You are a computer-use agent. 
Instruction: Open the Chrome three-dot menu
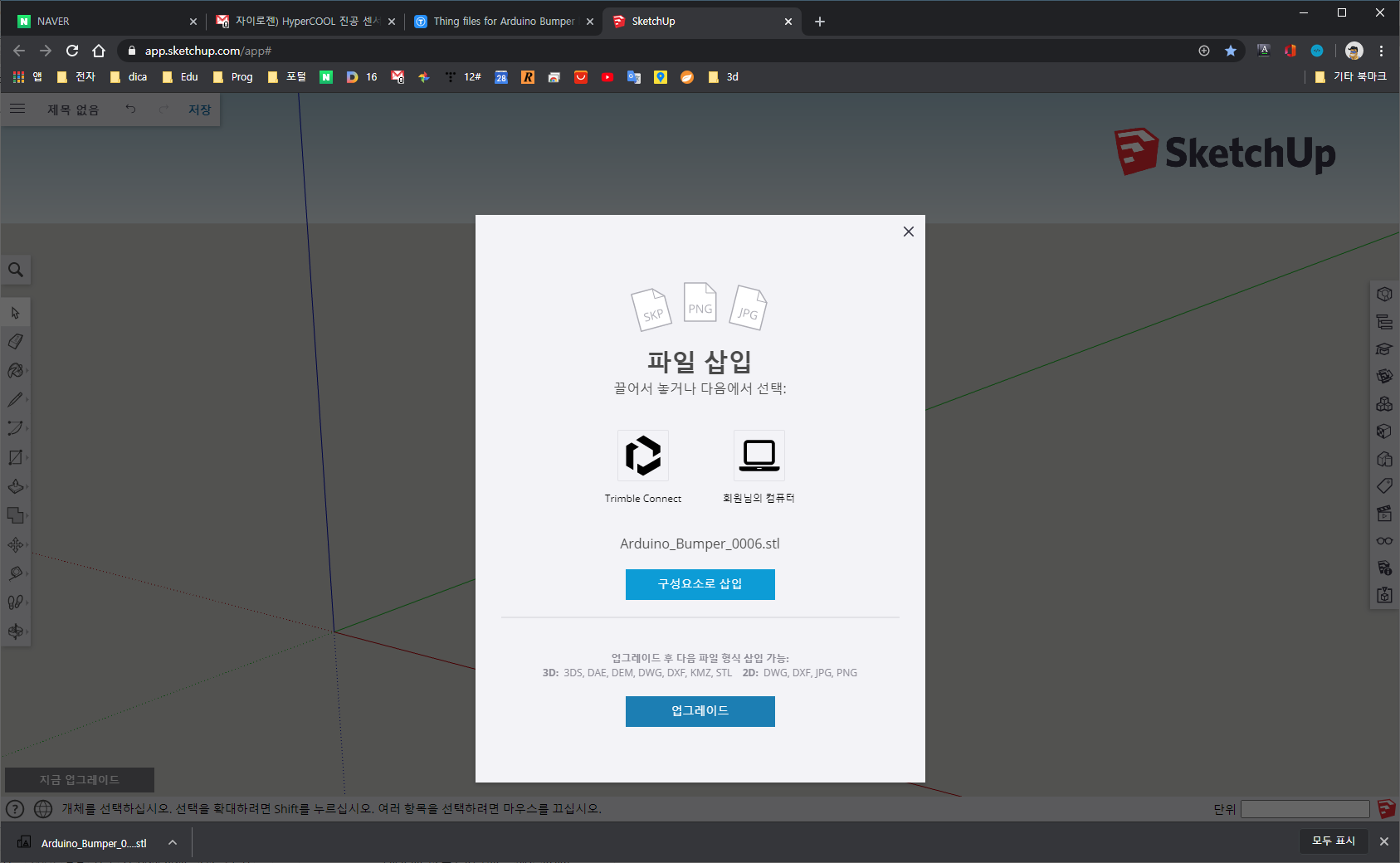(1381, 51)
